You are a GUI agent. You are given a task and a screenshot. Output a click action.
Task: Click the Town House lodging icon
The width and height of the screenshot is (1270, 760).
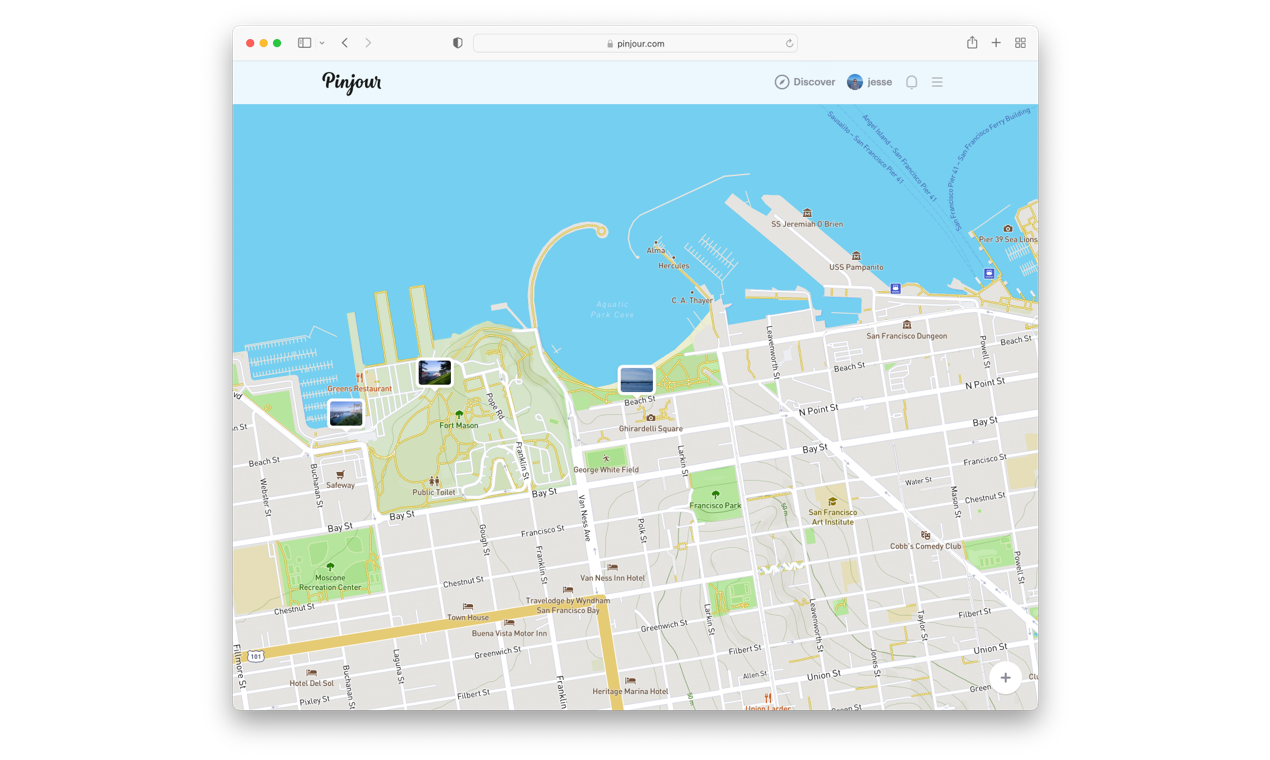(468, 606)
